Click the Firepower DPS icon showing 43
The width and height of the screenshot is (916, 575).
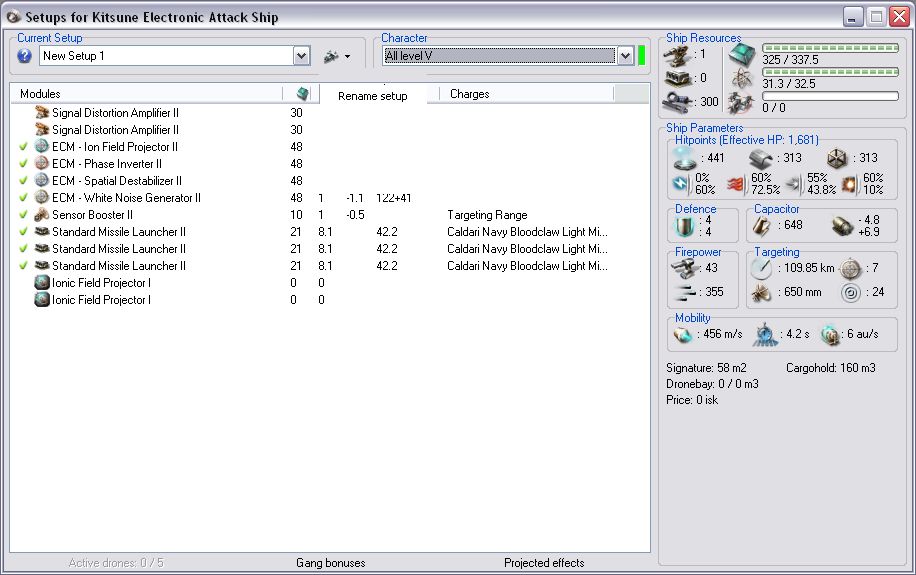point(685,268)
